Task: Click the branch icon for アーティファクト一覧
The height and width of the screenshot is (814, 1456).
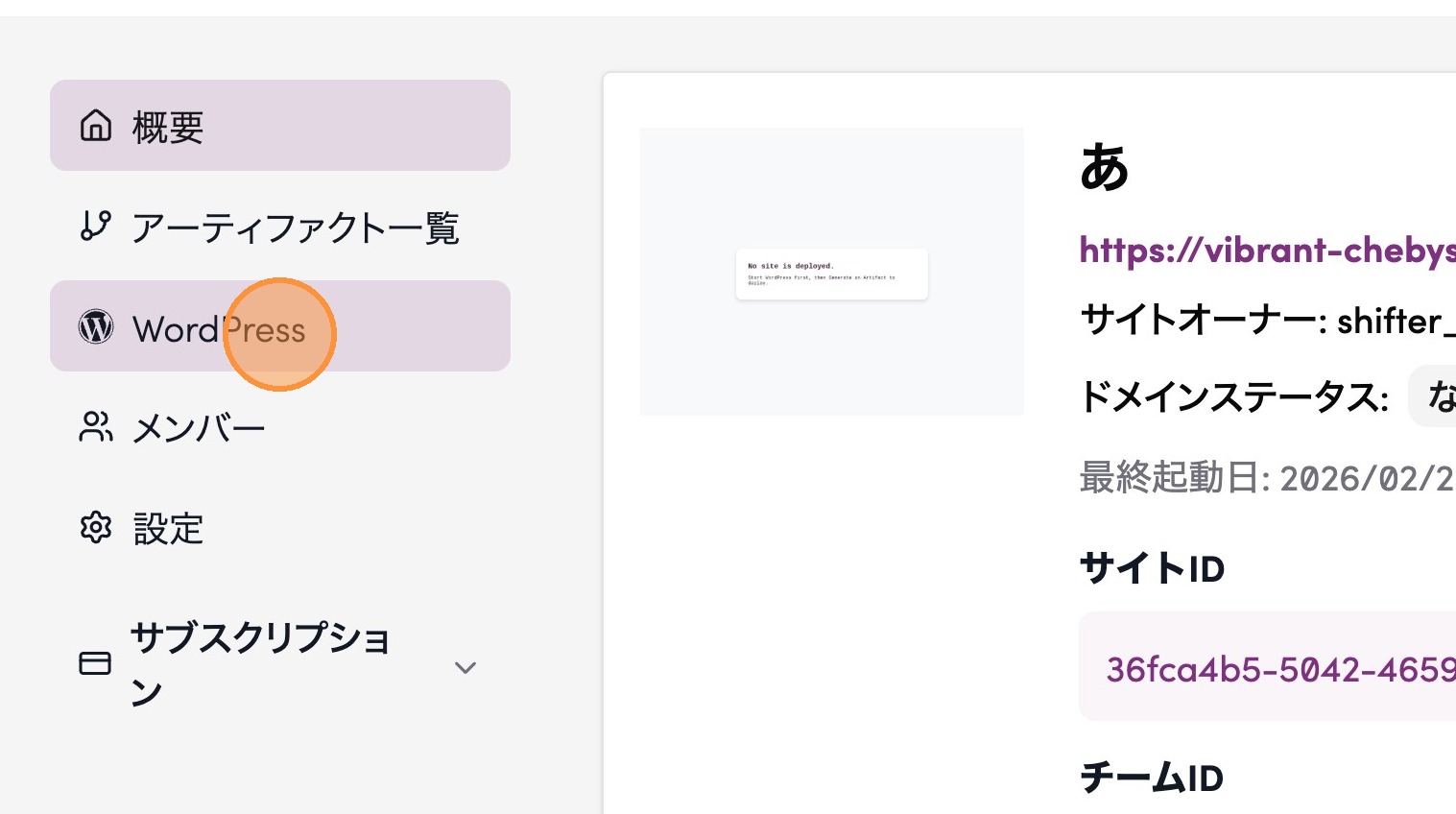Action: (x=96, y=227)
